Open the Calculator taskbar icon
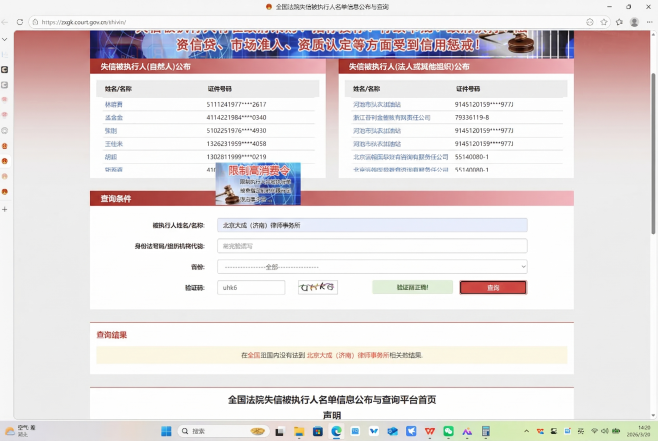Viewport: 658px width, 441px height. click(486, 431)
